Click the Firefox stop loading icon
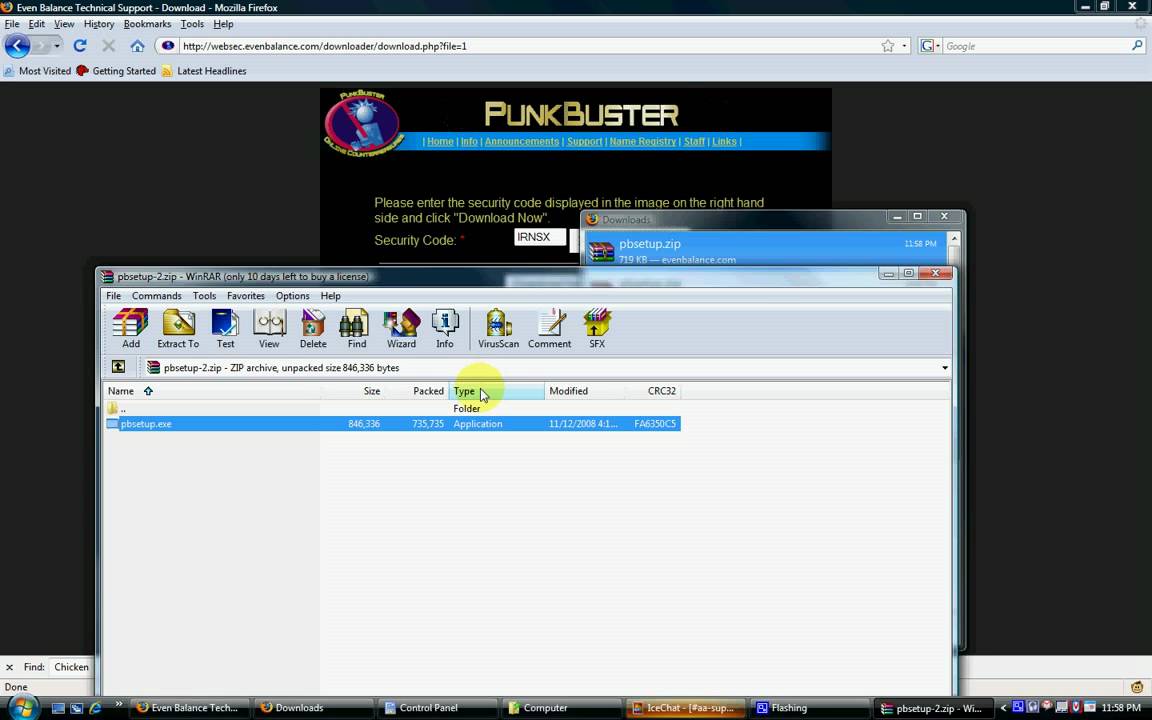1152x720 pixels. click(x=109, y=46)
